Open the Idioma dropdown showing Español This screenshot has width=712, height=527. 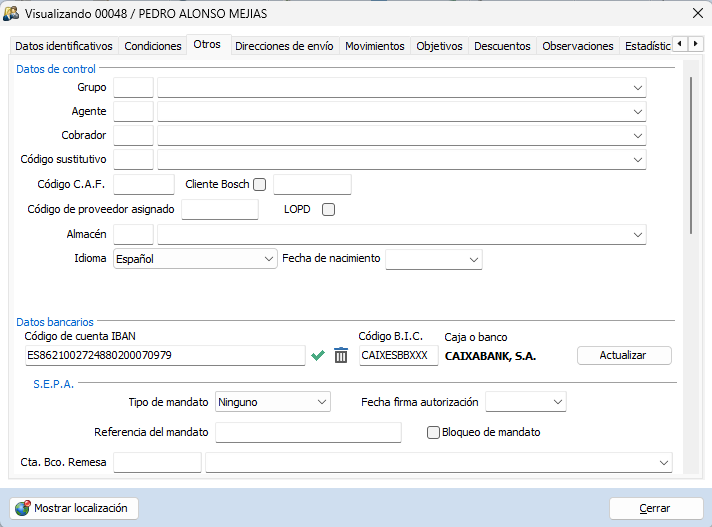(x=268, y=259)
